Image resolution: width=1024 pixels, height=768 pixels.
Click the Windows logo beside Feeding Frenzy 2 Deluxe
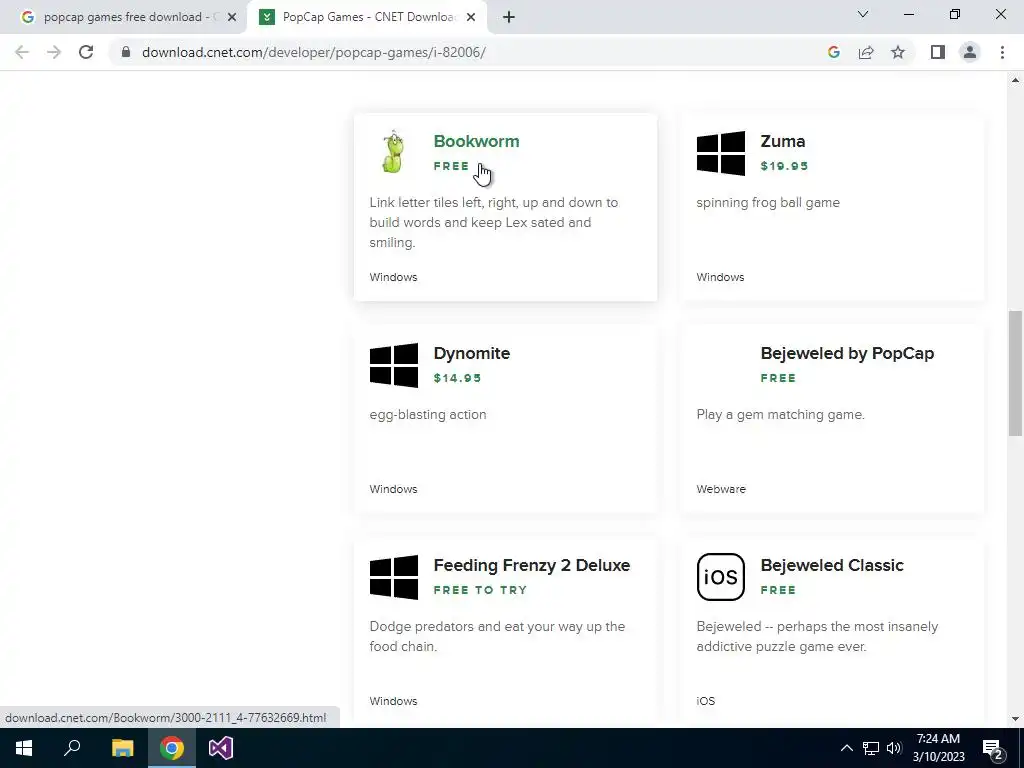click(x=393, y=577)
